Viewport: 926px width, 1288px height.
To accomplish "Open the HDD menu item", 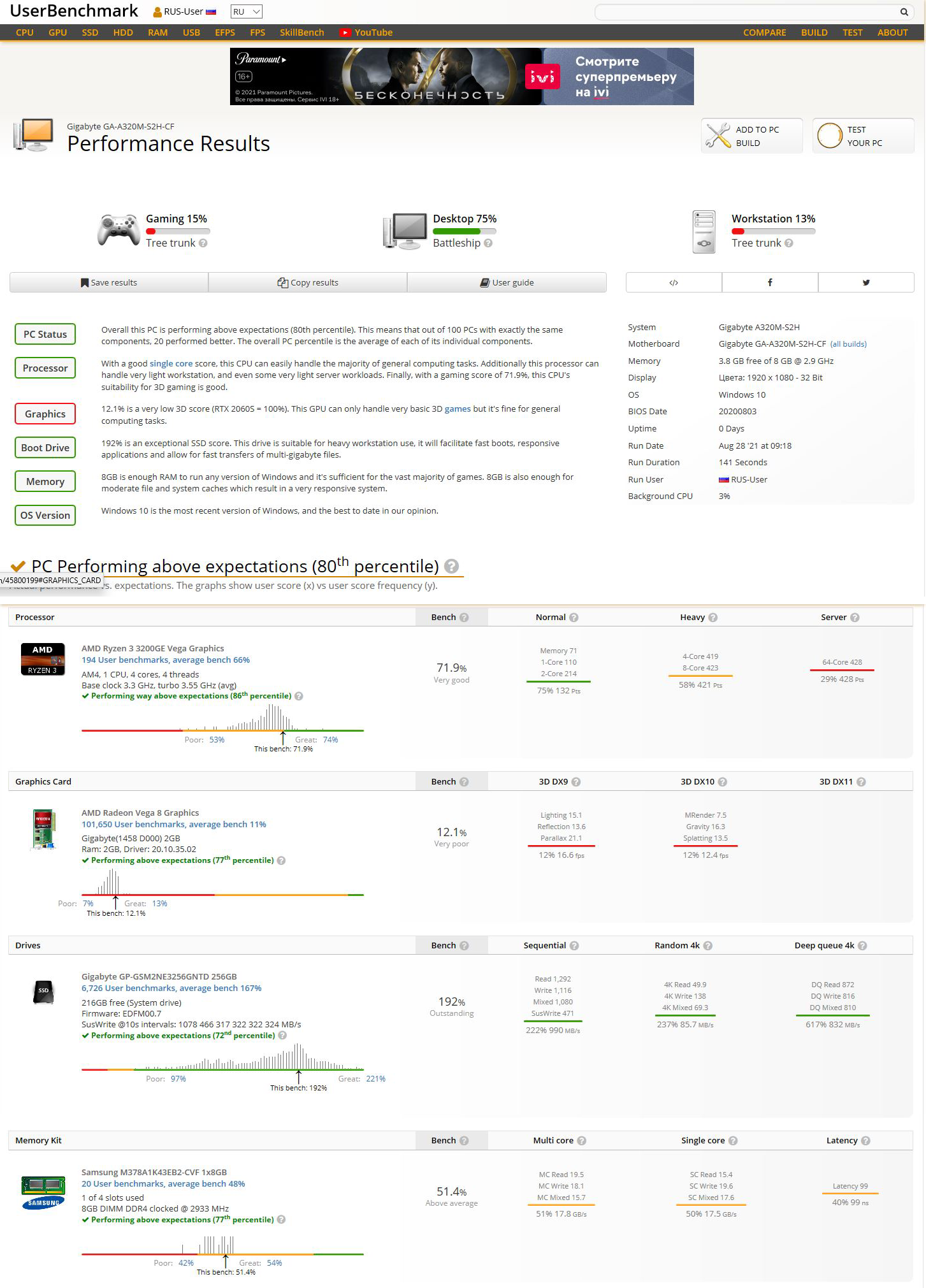I will [123, 33].
